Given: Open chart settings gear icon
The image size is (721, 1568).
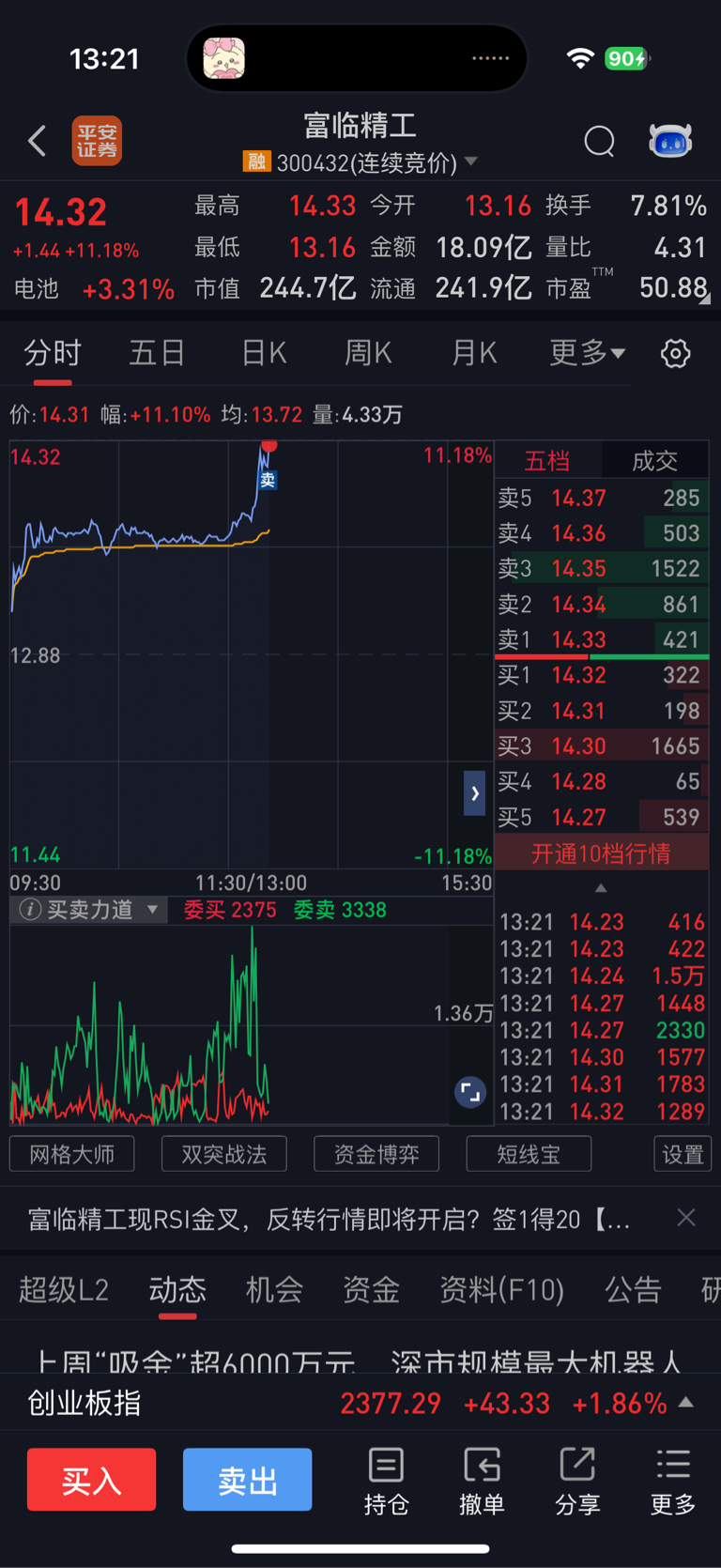Looking at the screenshot, I should (x=676, y=354).
